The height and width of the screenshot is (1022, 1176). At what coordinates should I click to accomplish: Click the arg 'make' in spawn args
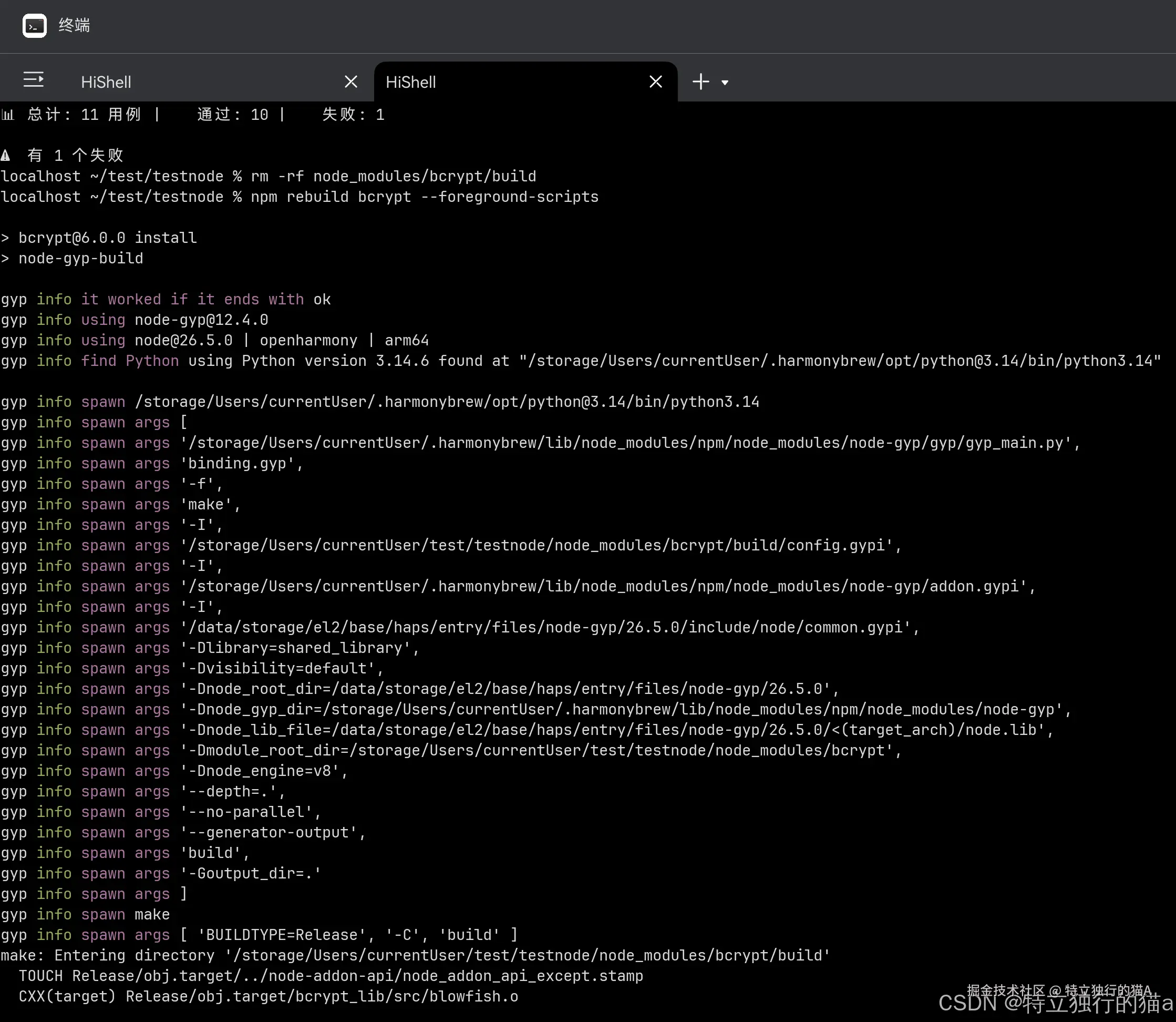click(x=210, y=504)
